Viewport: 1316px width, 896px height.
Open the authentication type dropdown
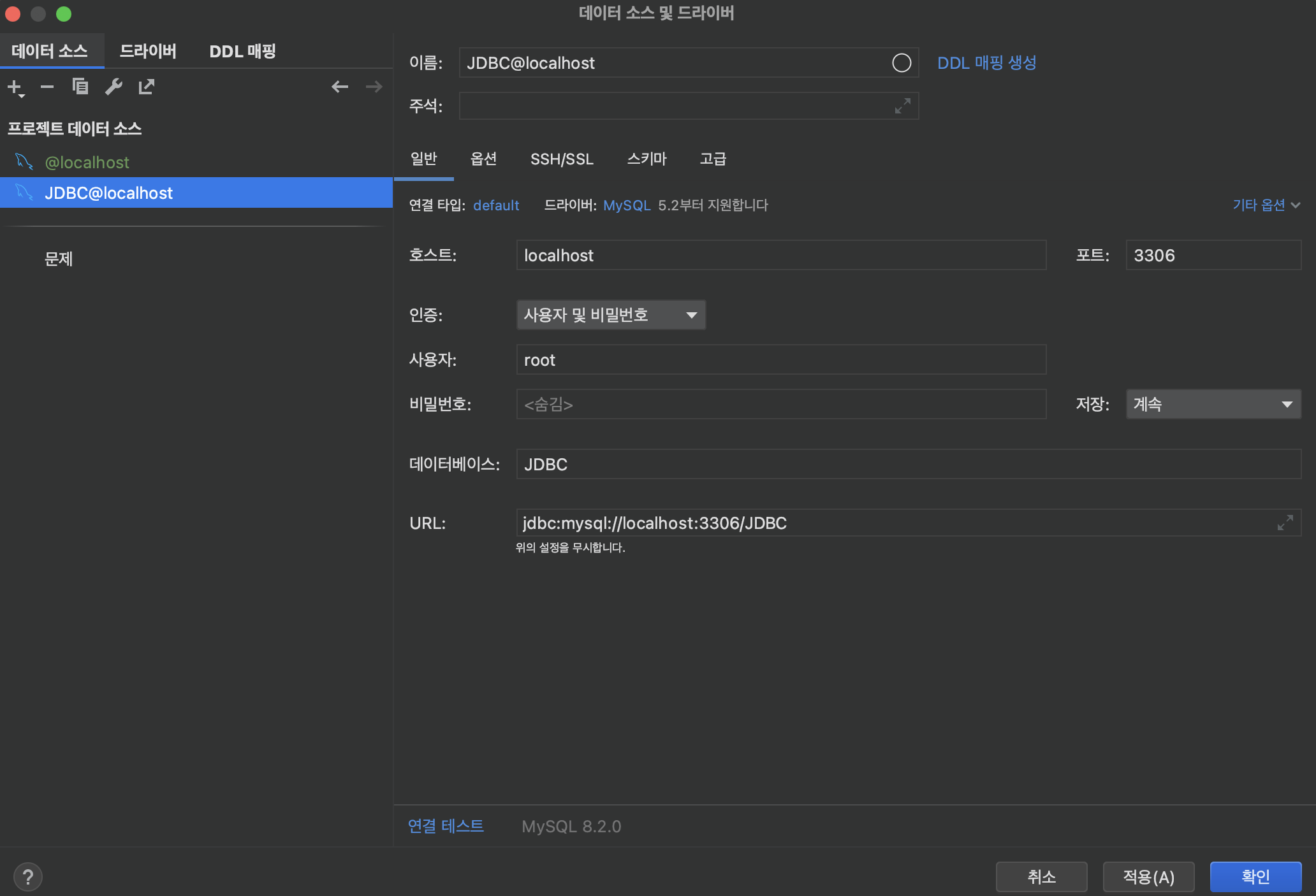click(x=611, y=315)
